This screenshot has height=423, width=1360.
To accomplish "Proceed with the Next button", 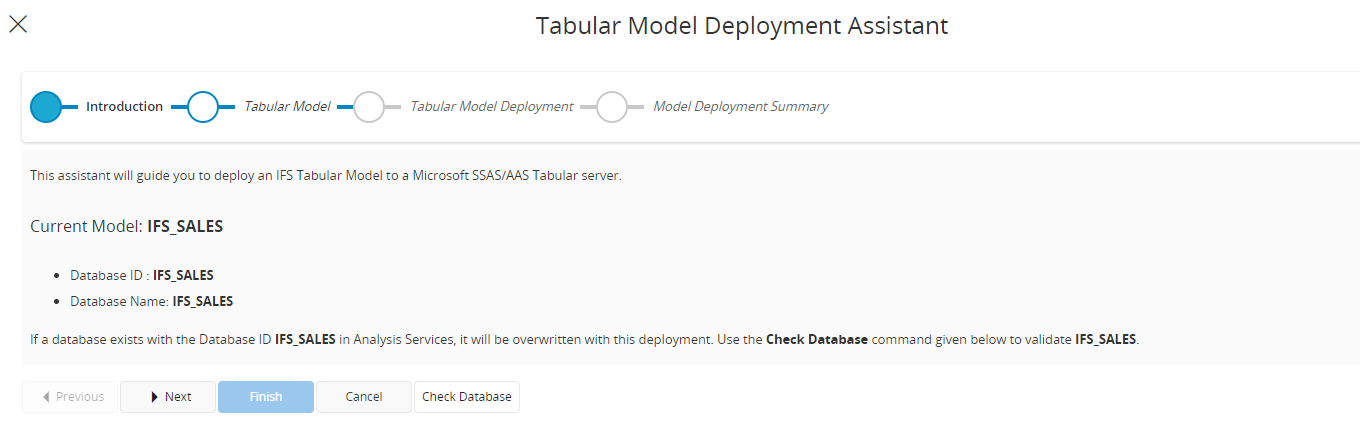I will coord(168,397).
